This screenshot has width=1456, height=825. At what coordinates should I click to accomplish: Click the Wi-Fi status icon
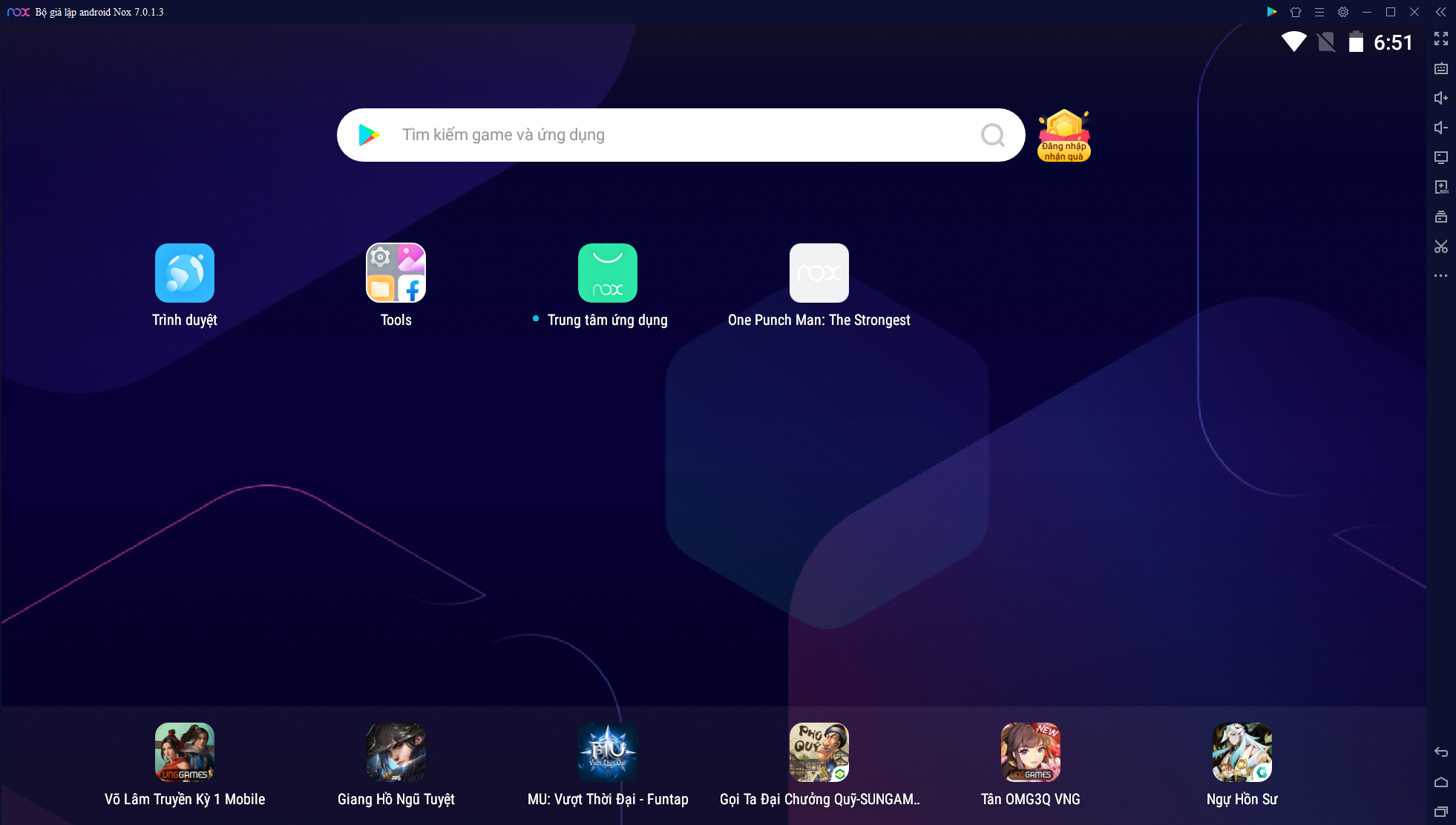(x=1294, y=42)
